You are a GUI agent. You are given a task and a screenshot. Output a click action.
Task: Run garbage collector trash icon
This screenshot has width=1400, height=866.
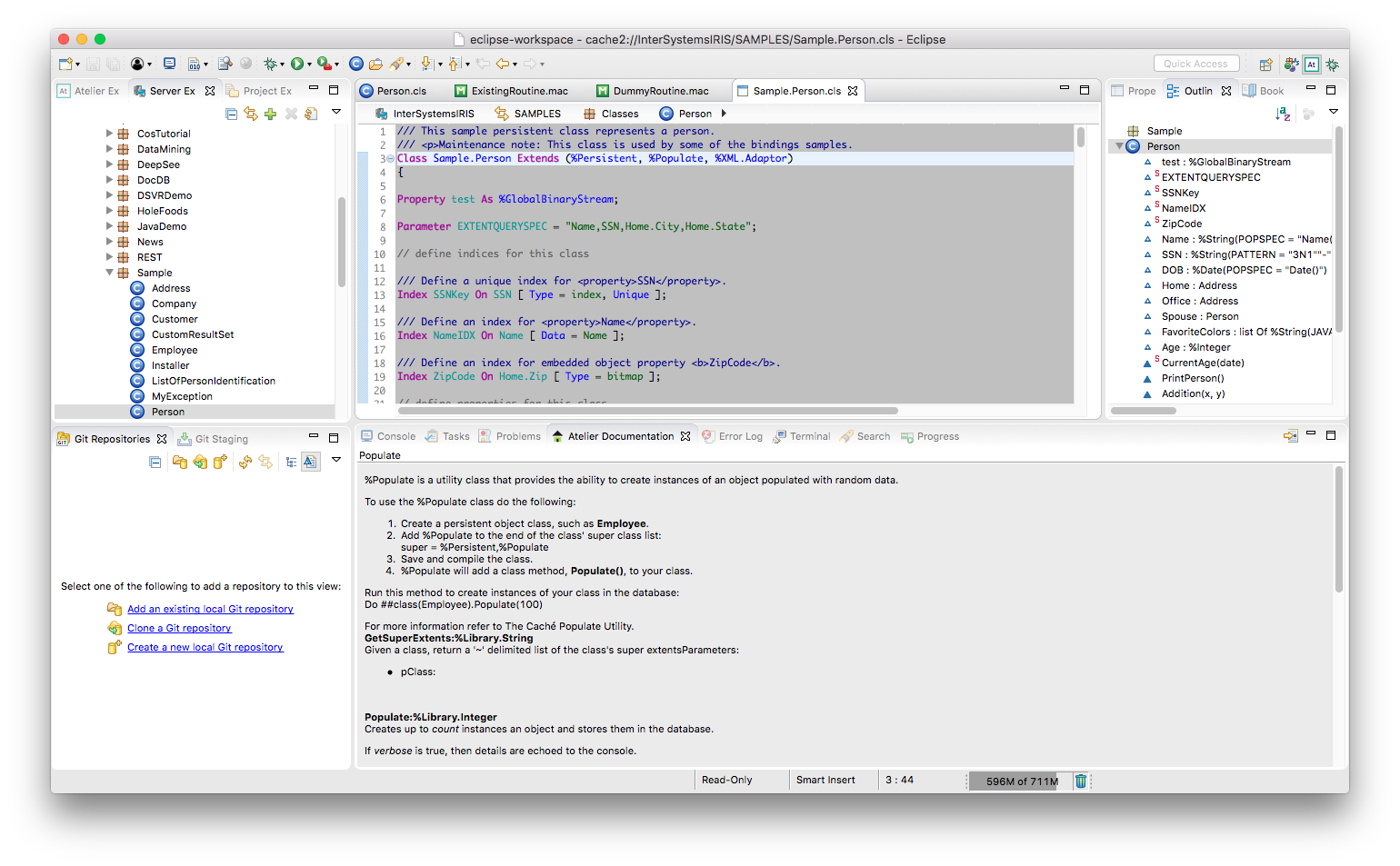point(1080,781)
